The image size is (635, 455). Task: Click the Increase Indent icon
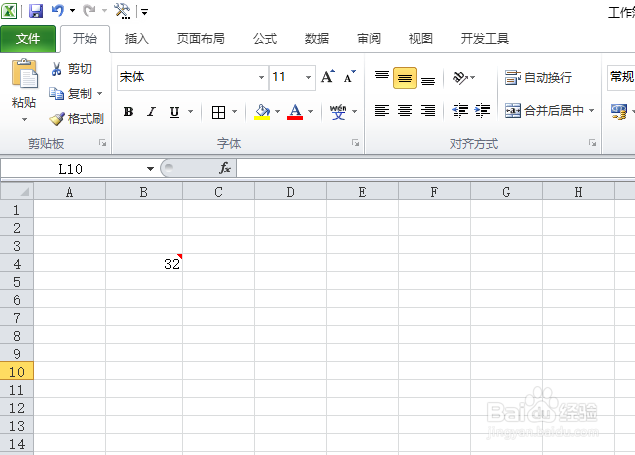point(482,110)
